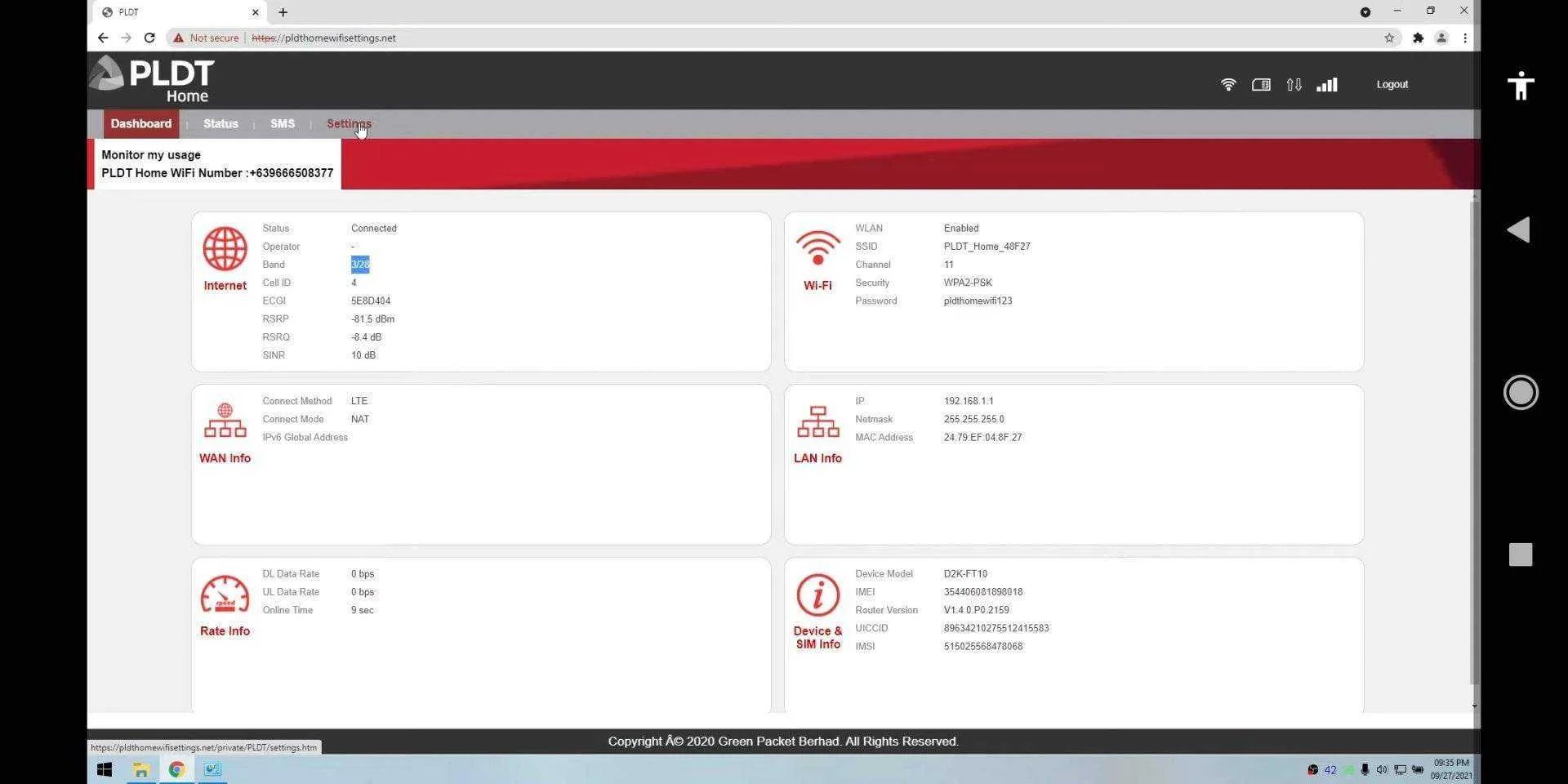Open the SMS tab
1568x784 pixels.
(283, 124)
